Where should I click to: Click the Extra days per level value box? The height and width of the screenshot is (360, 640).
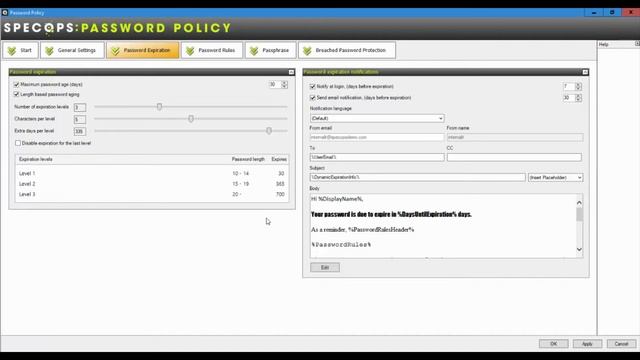point(80,131)
